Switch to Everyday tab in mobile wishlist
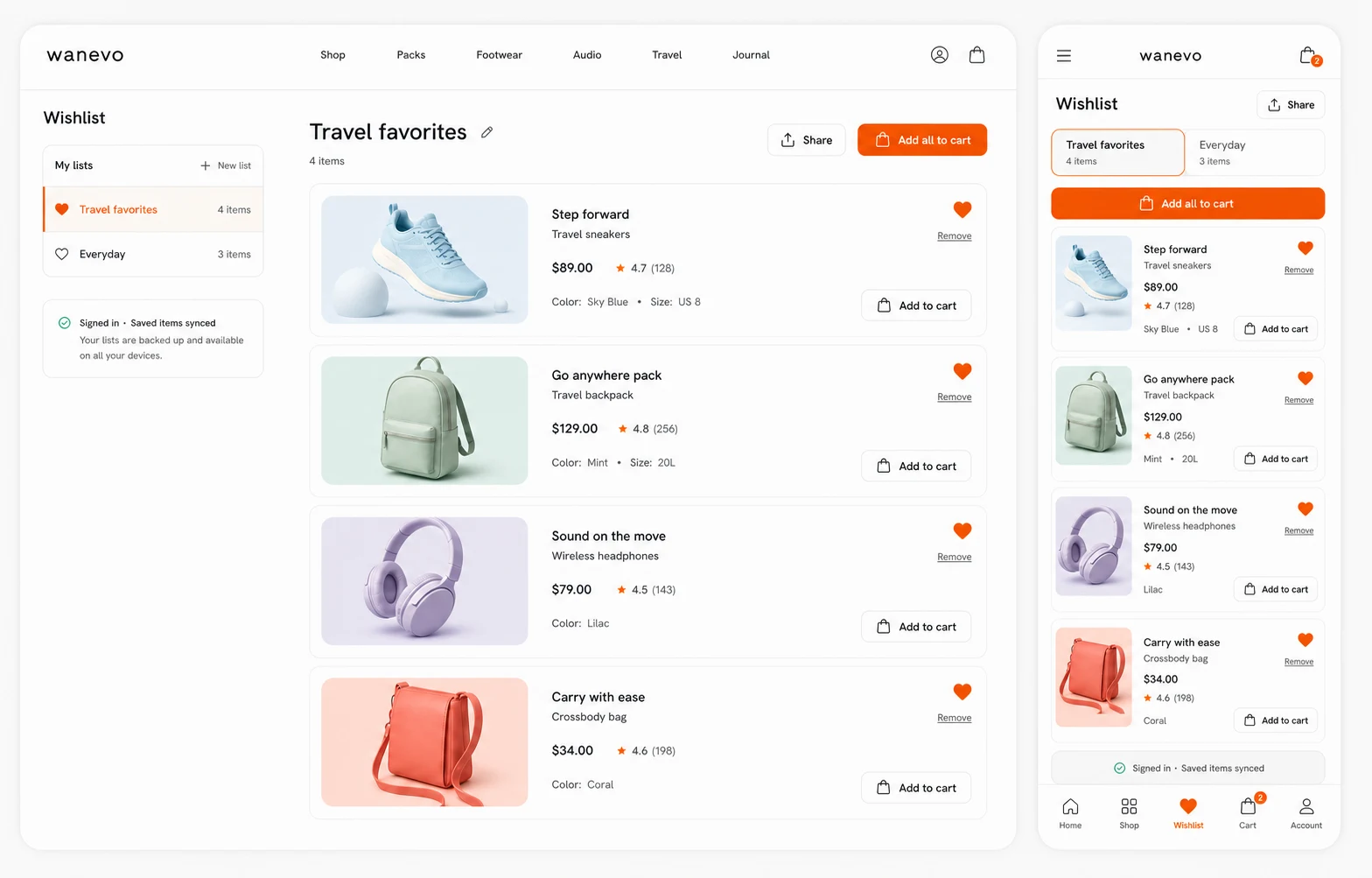Viewport: 1372px width, 878px height. (x=1255, y=152)
